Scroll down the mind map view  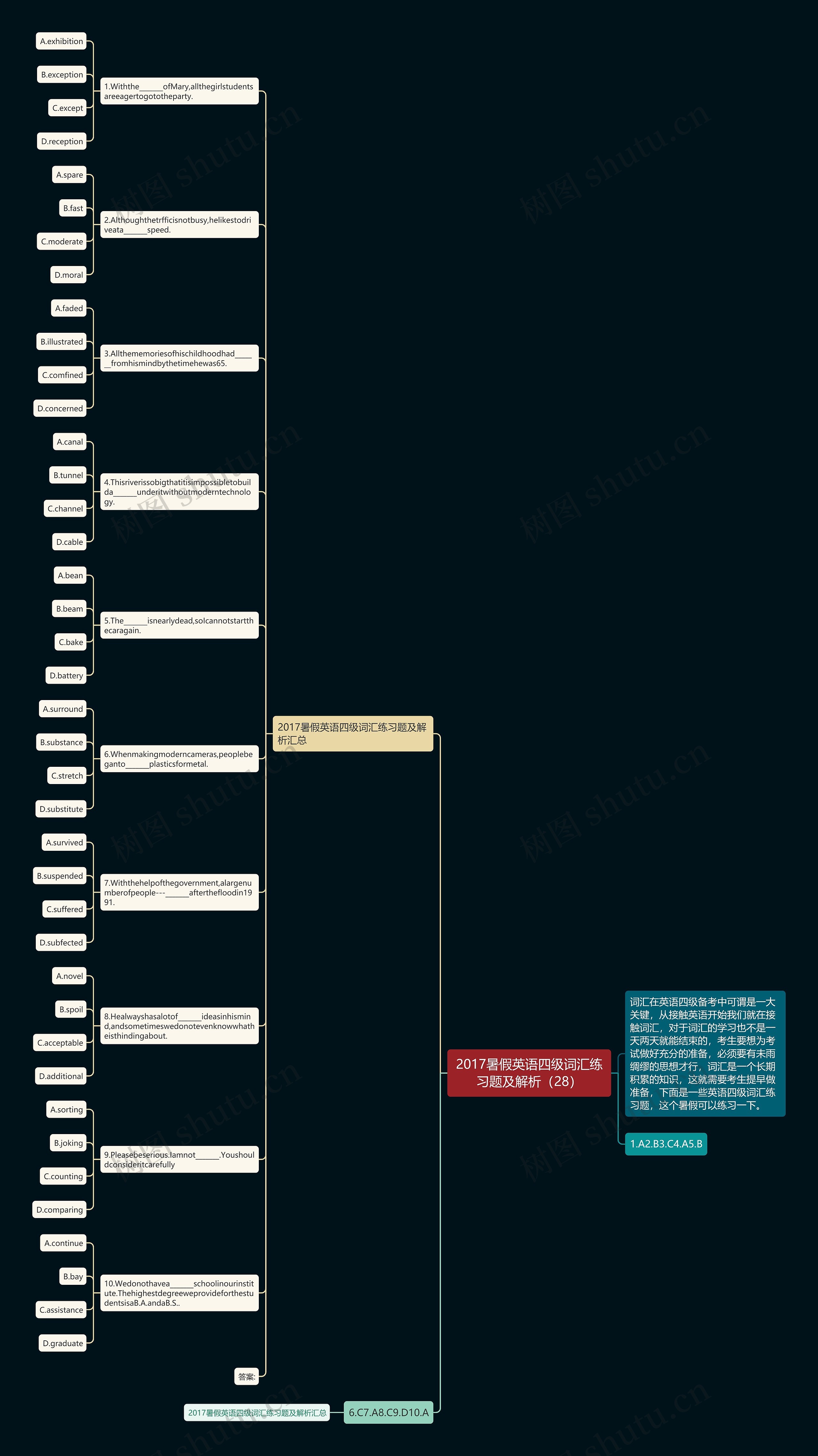[x=409, y=728]
